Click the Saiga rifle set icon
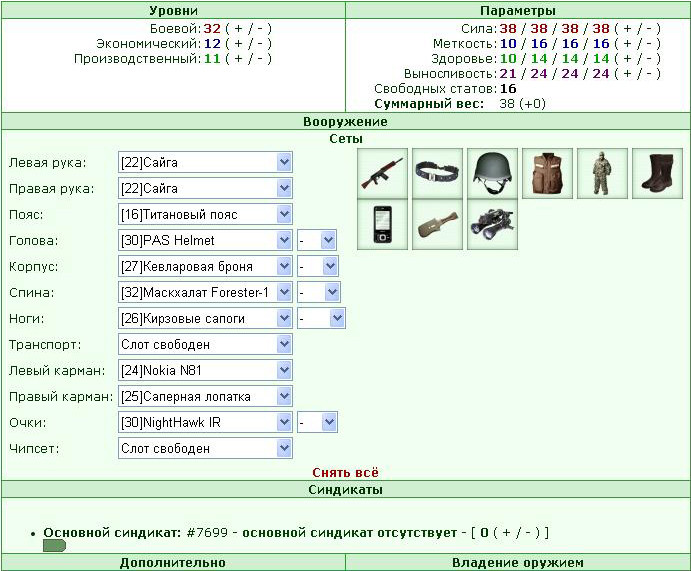The image size is (691, 571). click(382, 174)
